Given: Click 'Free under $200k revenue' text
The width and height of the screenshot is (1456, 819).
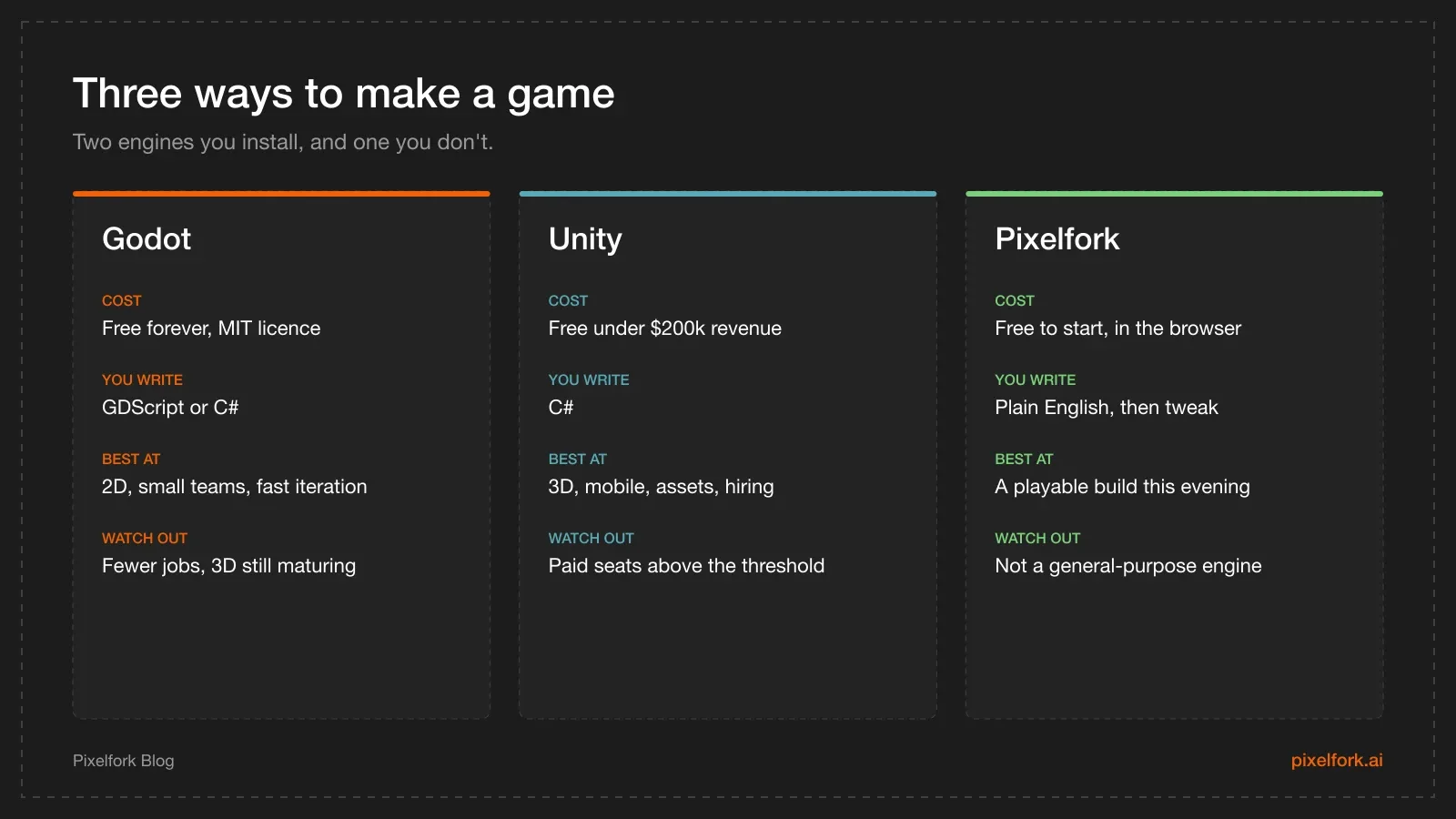Looking at the screenshot, I should (x=665, y=329).
